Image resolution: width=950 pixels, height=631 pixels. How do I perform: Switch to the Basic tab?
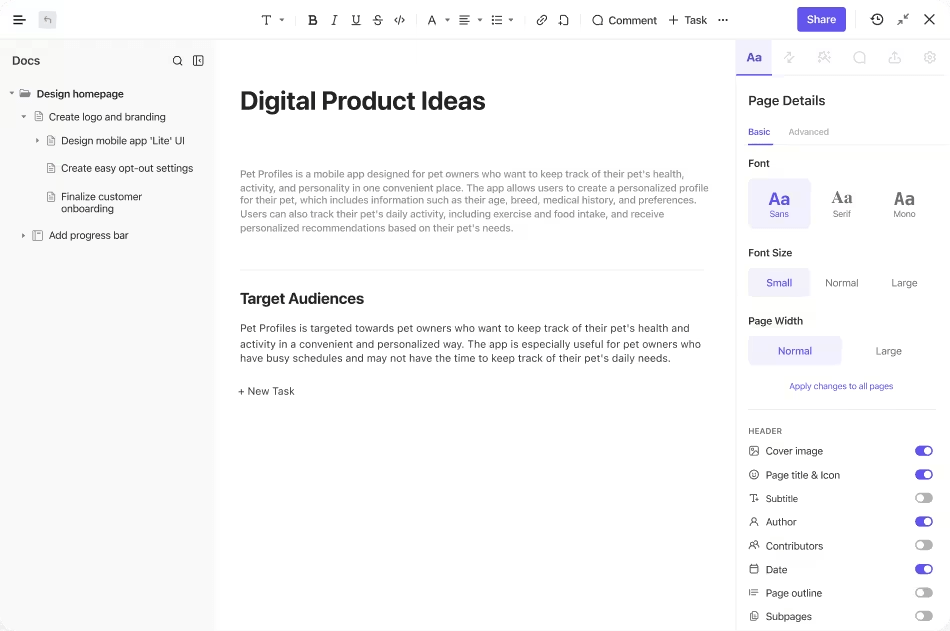[759, 132]
